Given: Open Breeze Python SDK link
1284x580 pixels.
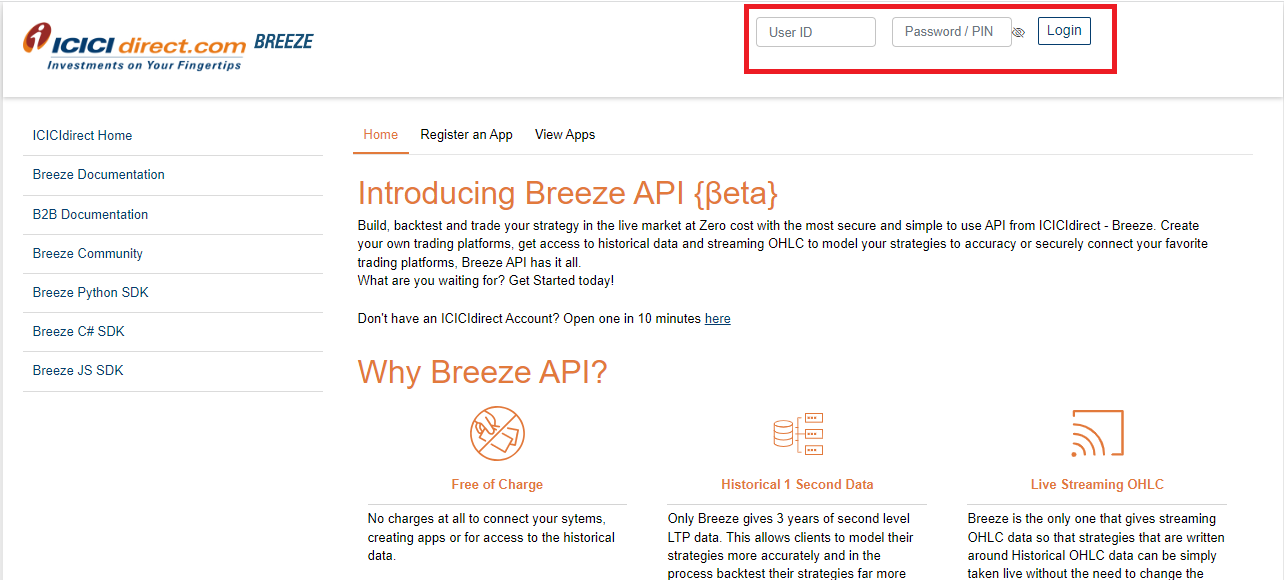Looking at the screenshot, I should pyautogui.click(x=90, y=293).
